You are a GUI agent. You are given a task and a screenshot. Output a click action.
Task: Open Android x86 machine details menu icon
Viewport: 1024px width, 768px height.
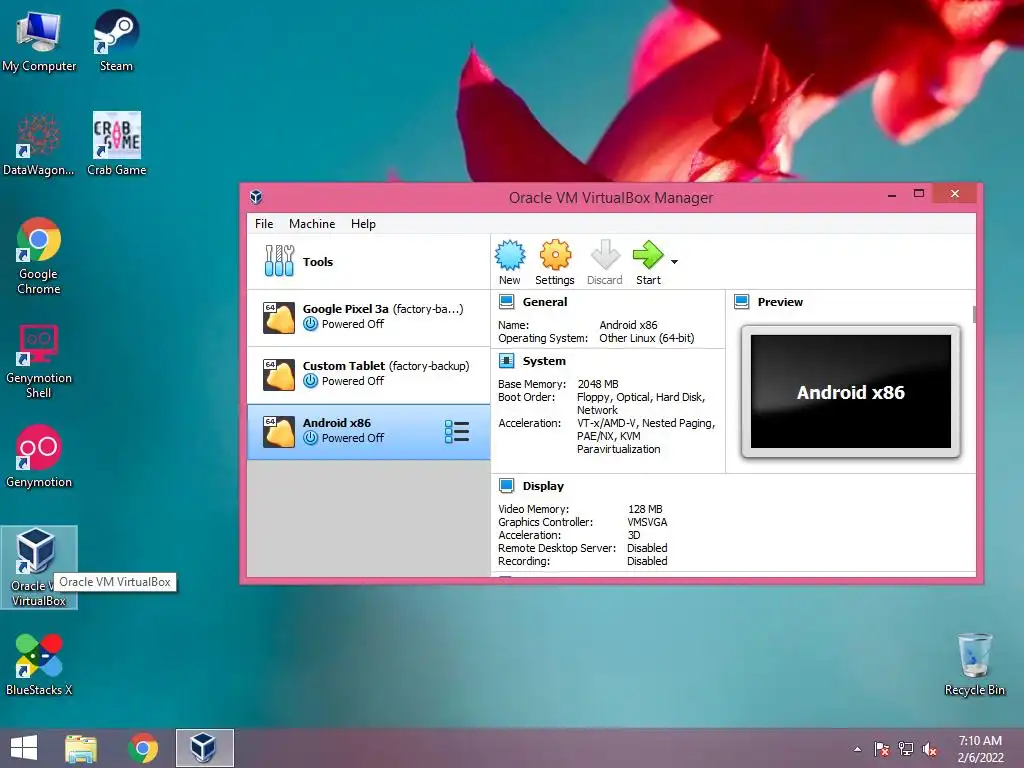tap(456, 432)
